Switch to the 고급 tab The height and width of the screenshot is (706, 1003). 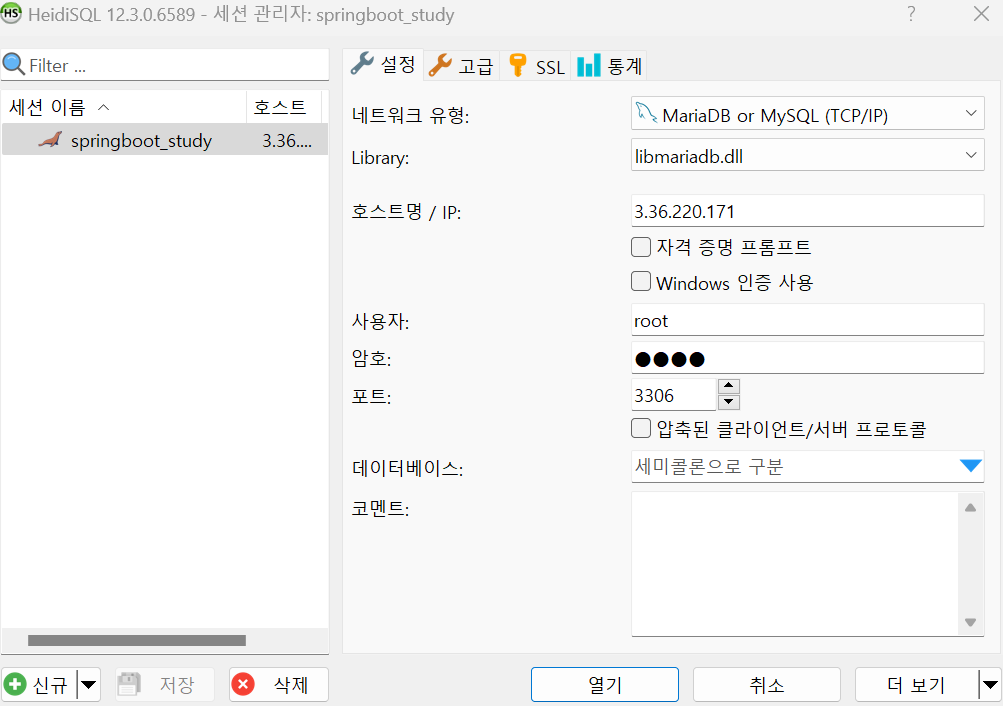click(x=461, y=65)
